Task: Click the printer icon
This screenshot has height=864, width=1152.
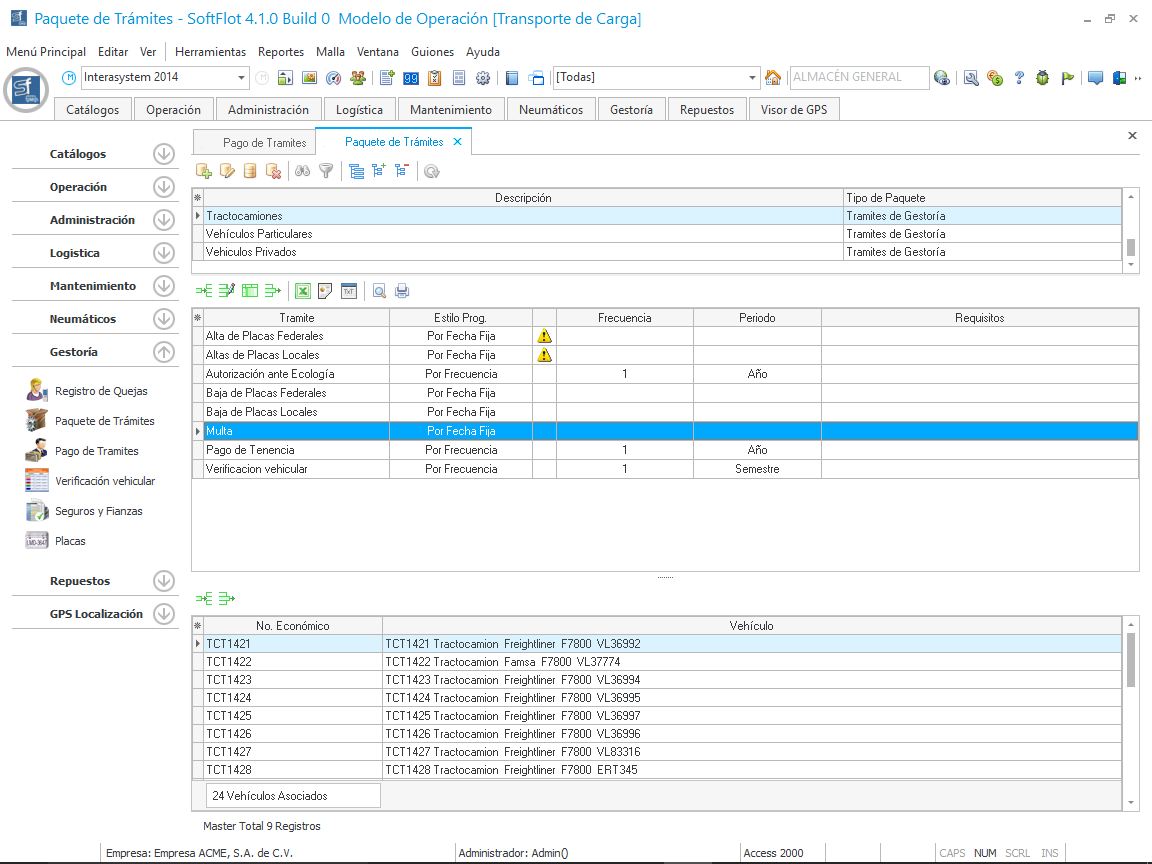Action: (402, 291)
